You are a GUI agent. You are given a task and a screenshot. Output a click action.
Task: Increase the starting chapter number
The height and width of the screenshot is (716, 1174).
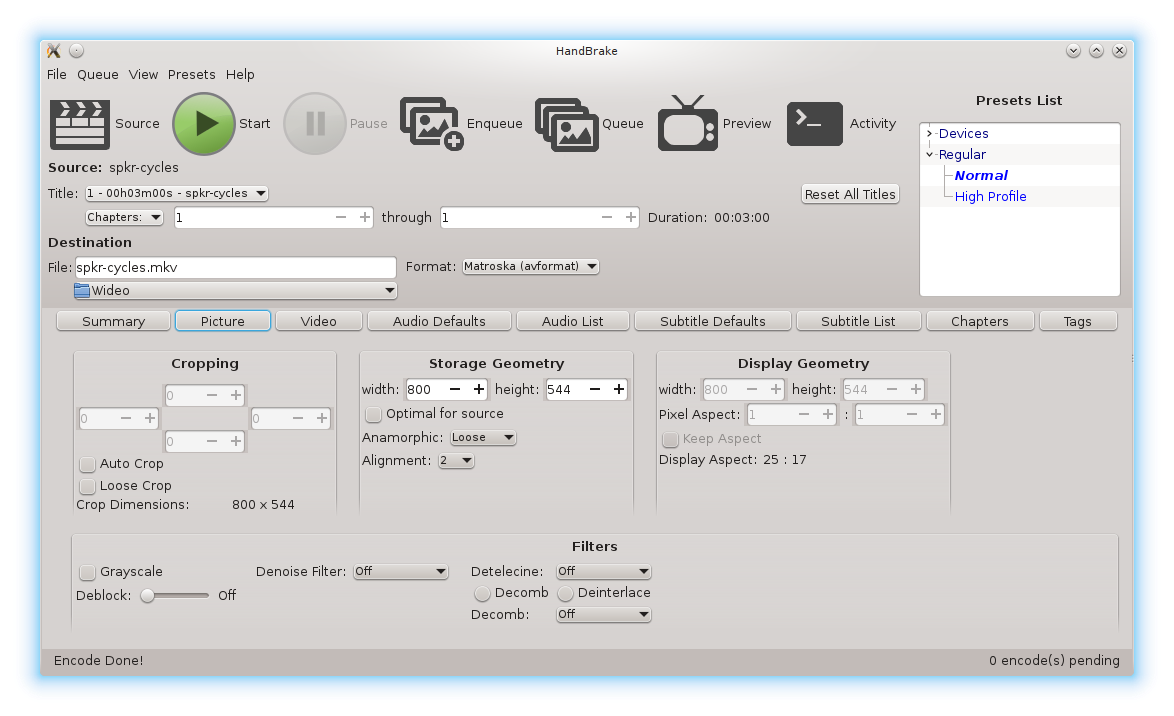[x=365, y=217]
